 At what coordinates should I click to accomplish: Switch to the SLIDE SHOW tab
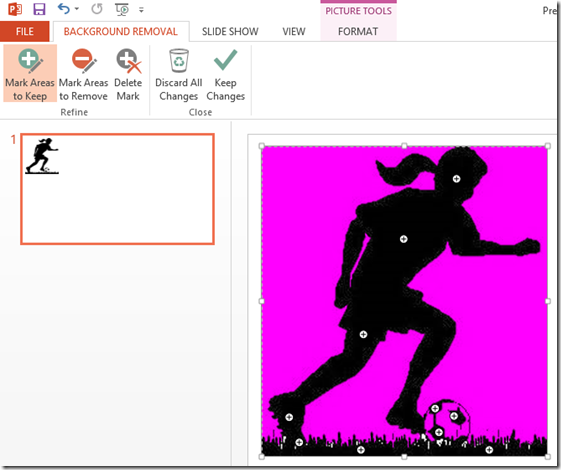coord(230,31)
